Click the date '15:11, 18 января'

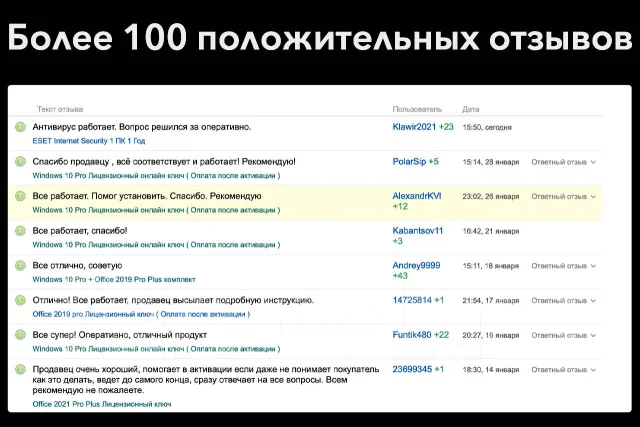tap(491, 266)
